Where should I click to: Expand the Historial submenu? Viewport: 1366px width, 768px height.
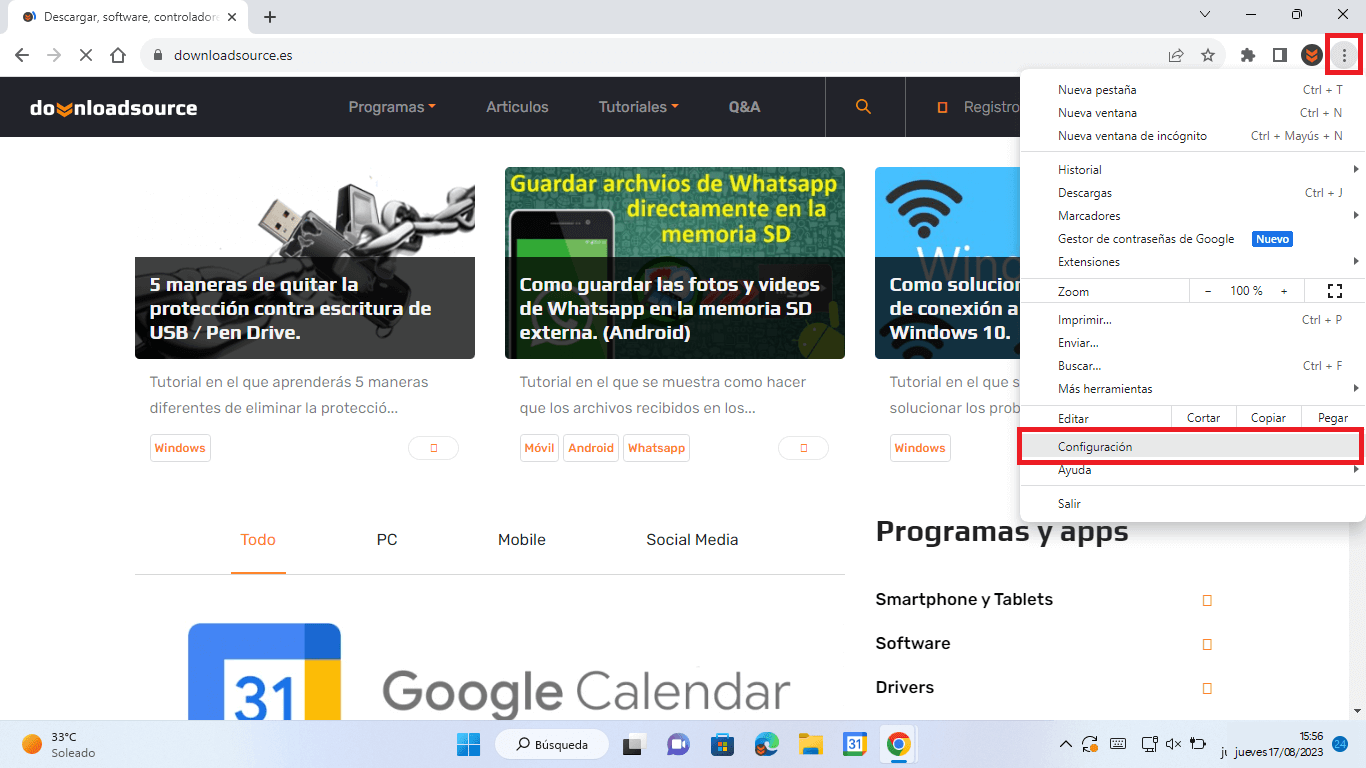1192,170
